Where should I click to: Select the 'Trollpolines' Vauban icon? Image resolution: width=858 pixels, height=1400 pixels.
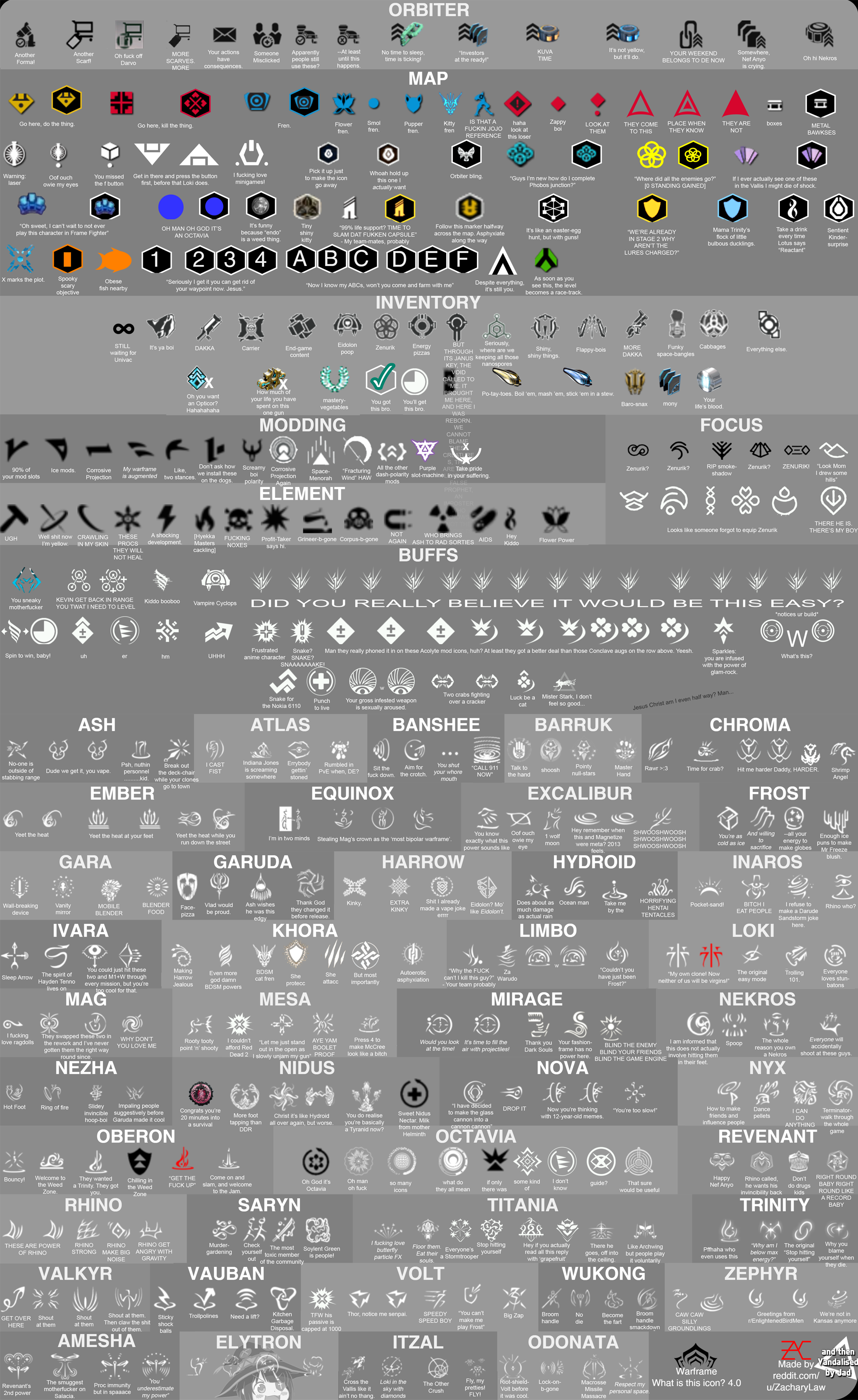205,1298
